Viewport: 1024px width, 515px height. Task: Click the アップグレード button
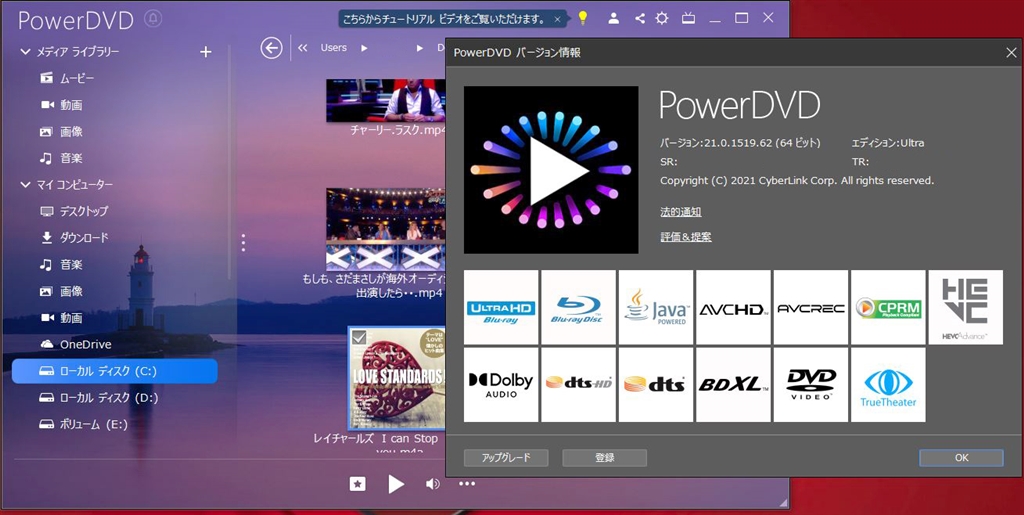(505, 457)
